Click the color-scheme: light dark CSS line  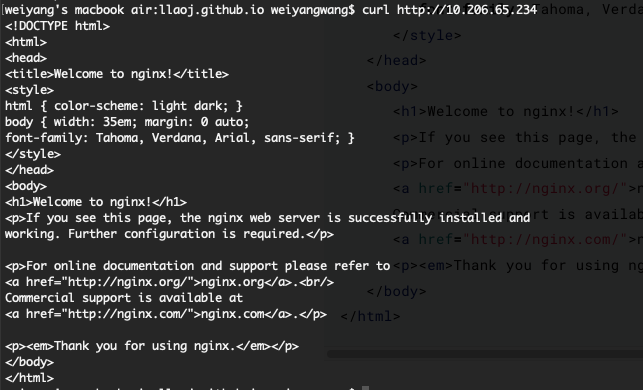(124, 106)
